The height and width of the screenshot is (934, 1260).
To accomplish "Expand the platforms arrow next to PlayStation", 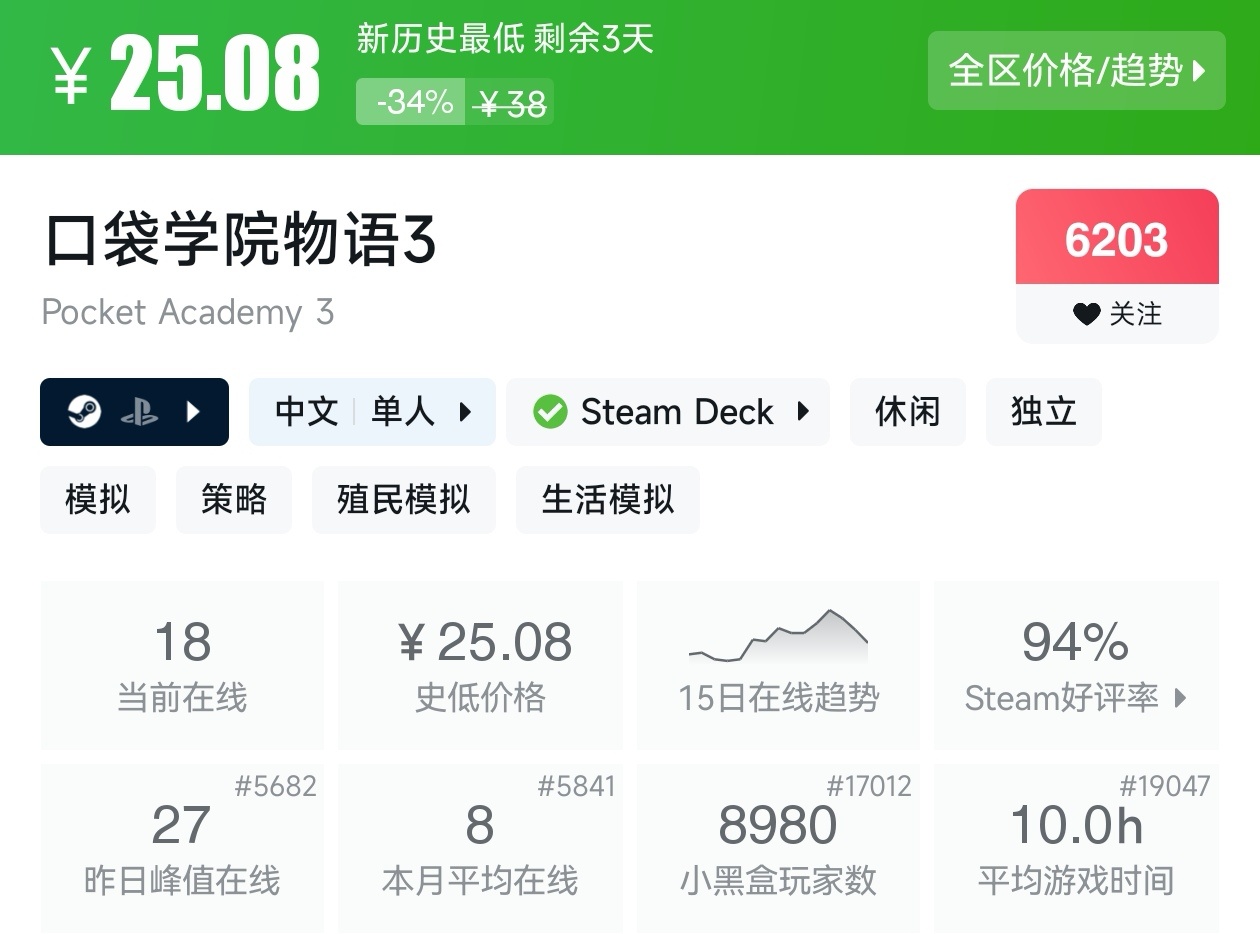I will (194, 412).
